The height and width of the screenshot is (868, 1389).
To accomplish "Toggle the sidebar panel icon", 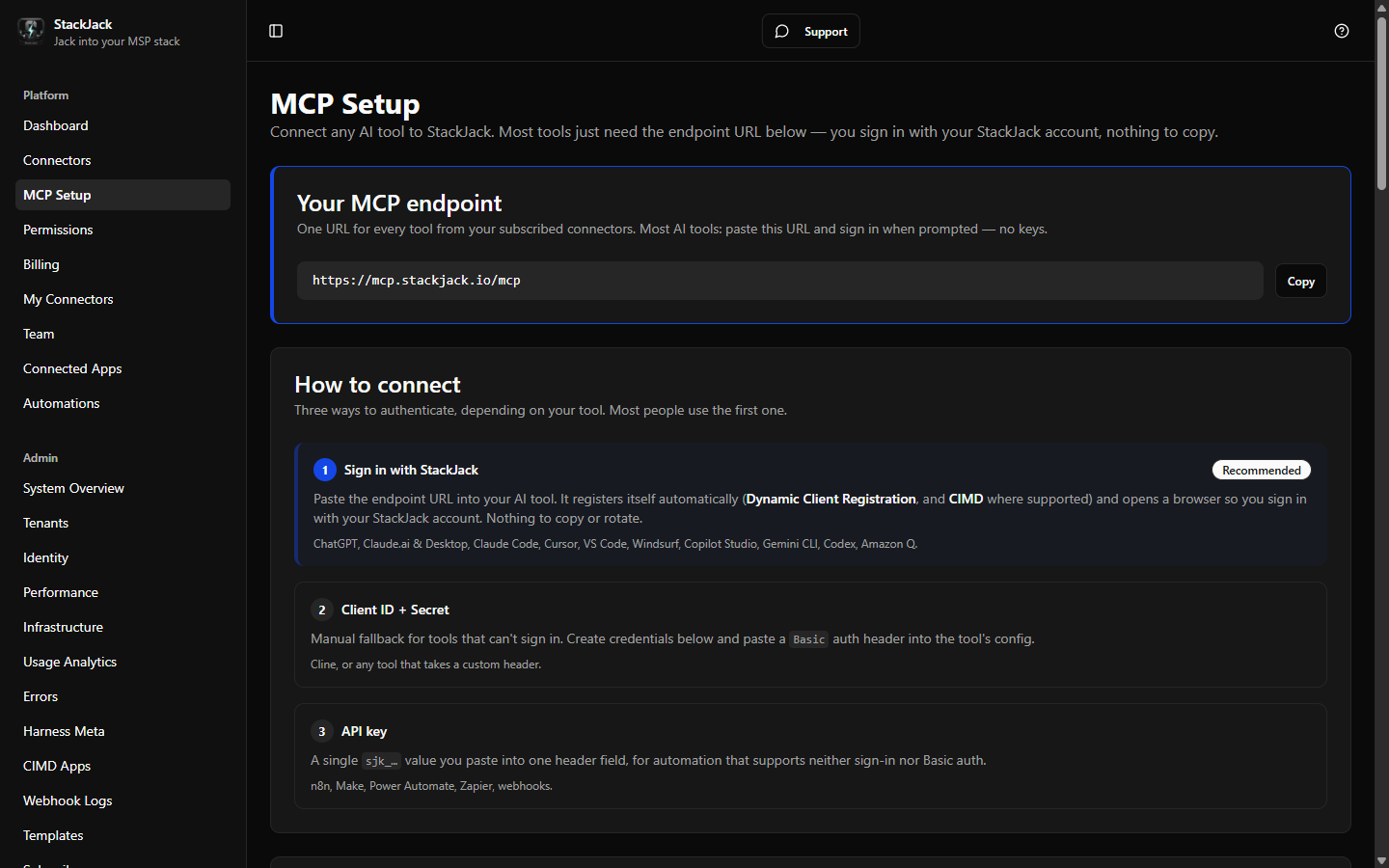I will pos(276,31).
